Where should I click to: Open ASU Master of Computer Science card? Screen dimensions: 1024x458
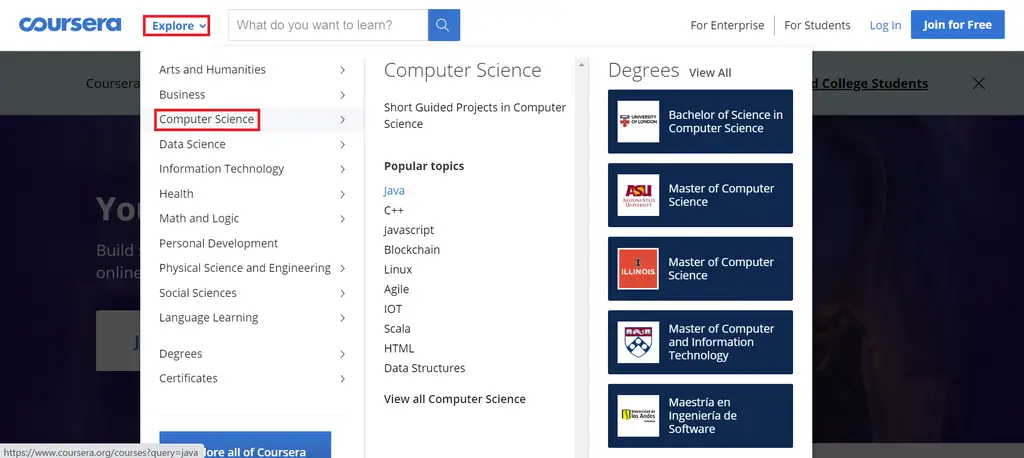tap(700, 195)
